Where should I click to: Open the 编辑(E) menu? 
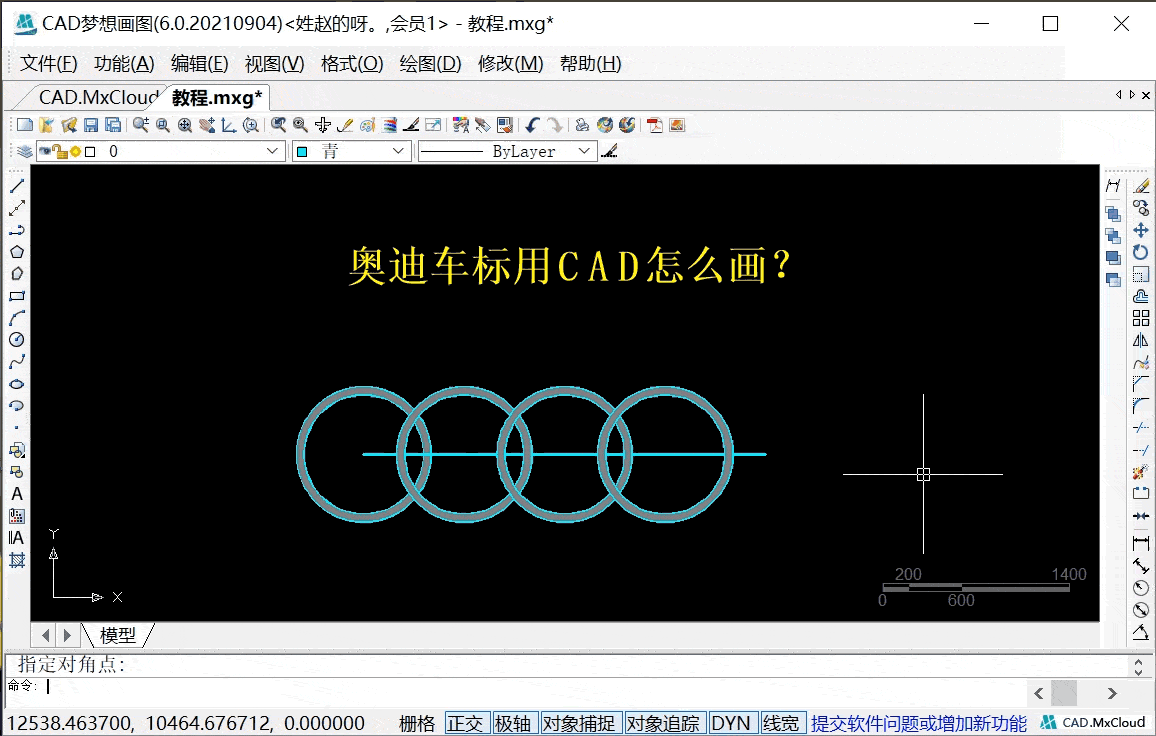point(200,64)
